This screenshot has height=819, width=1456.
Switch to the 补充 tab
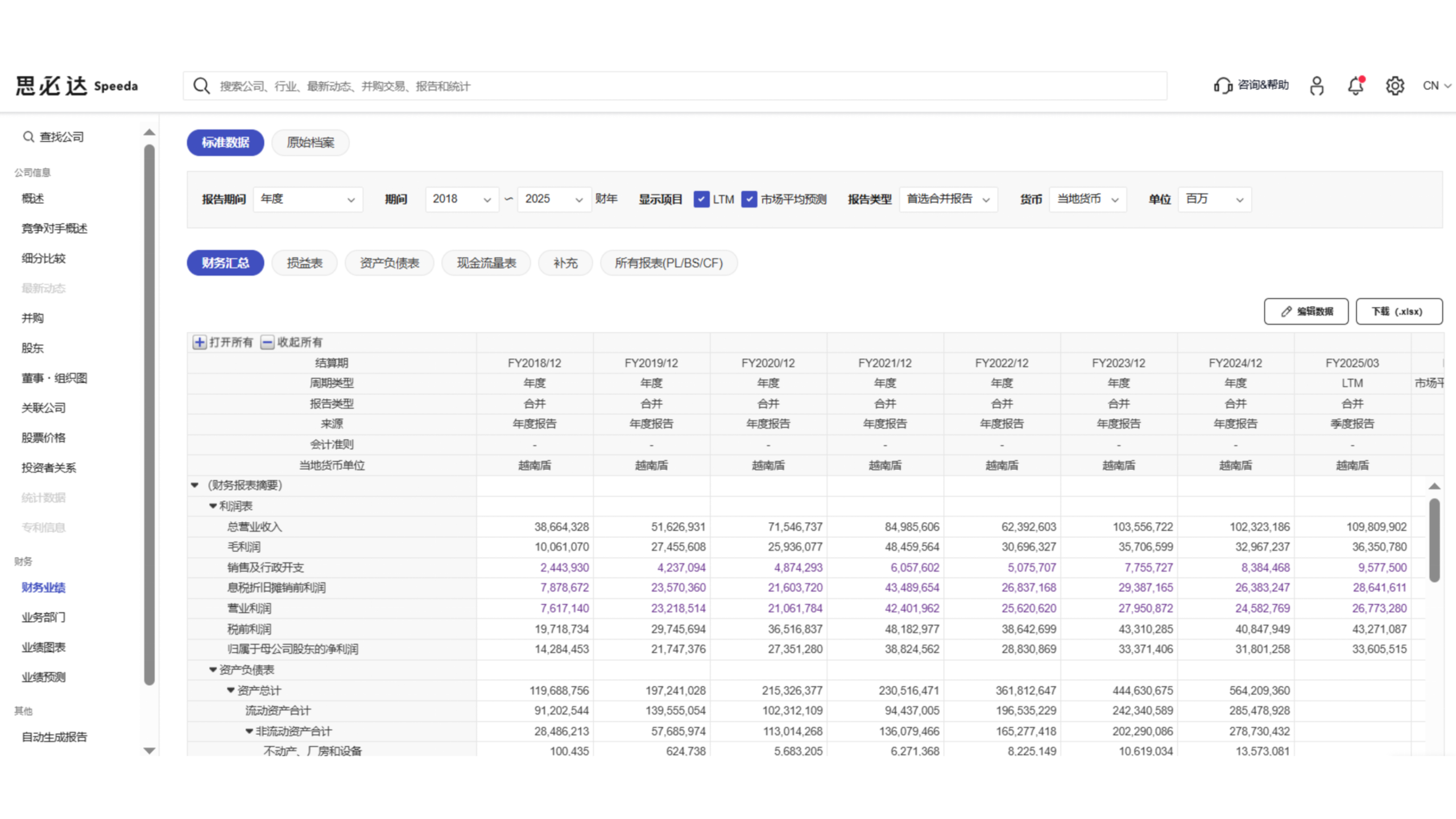565,263
